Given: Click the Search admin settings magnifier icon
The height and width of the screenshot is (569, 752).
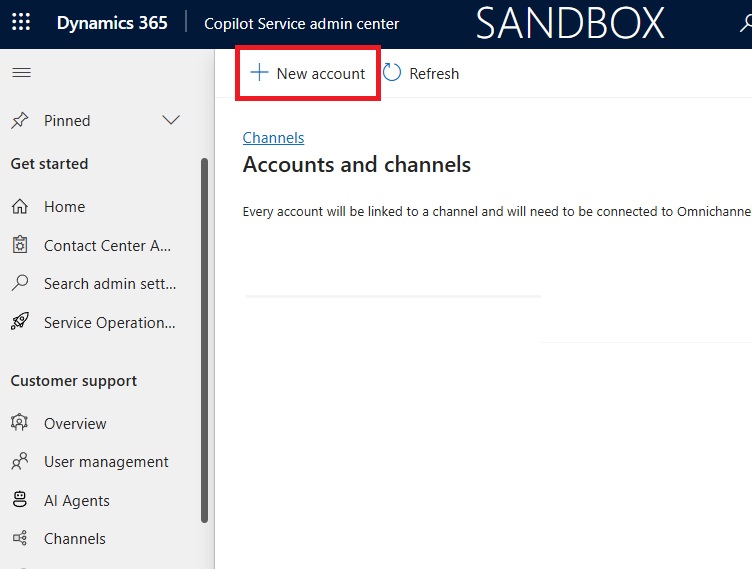Looking at the screenshot, I should [20, 283].
